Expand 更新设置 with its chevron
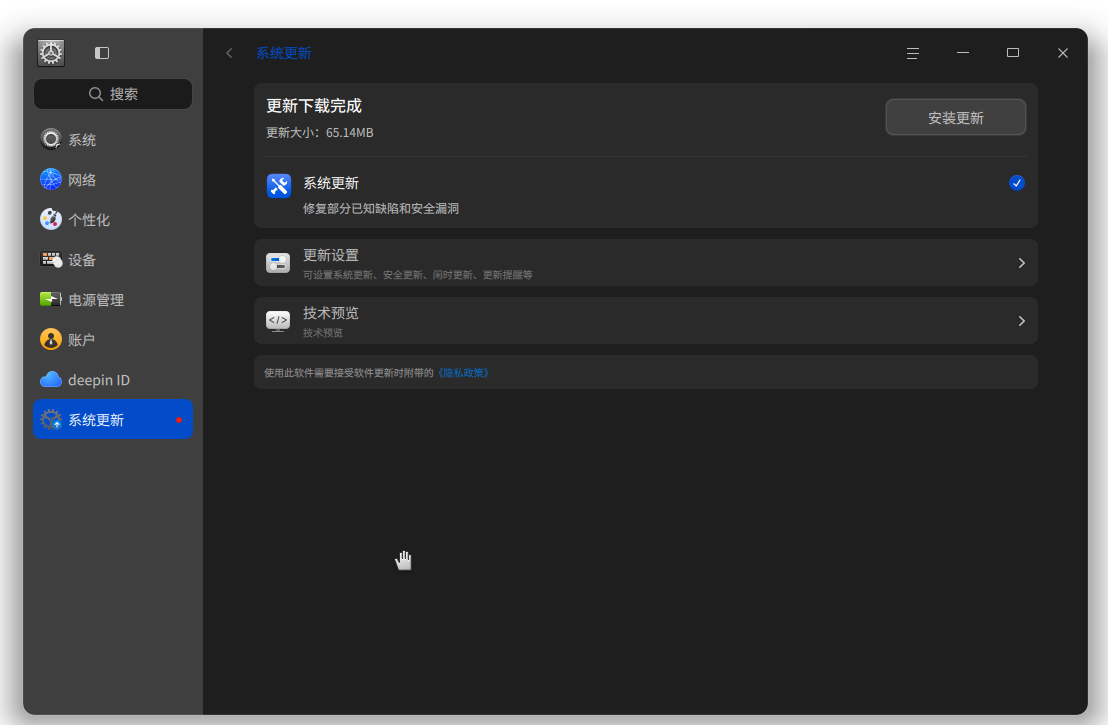This screenshot has height=725, width=1108. coord(1022,263)
